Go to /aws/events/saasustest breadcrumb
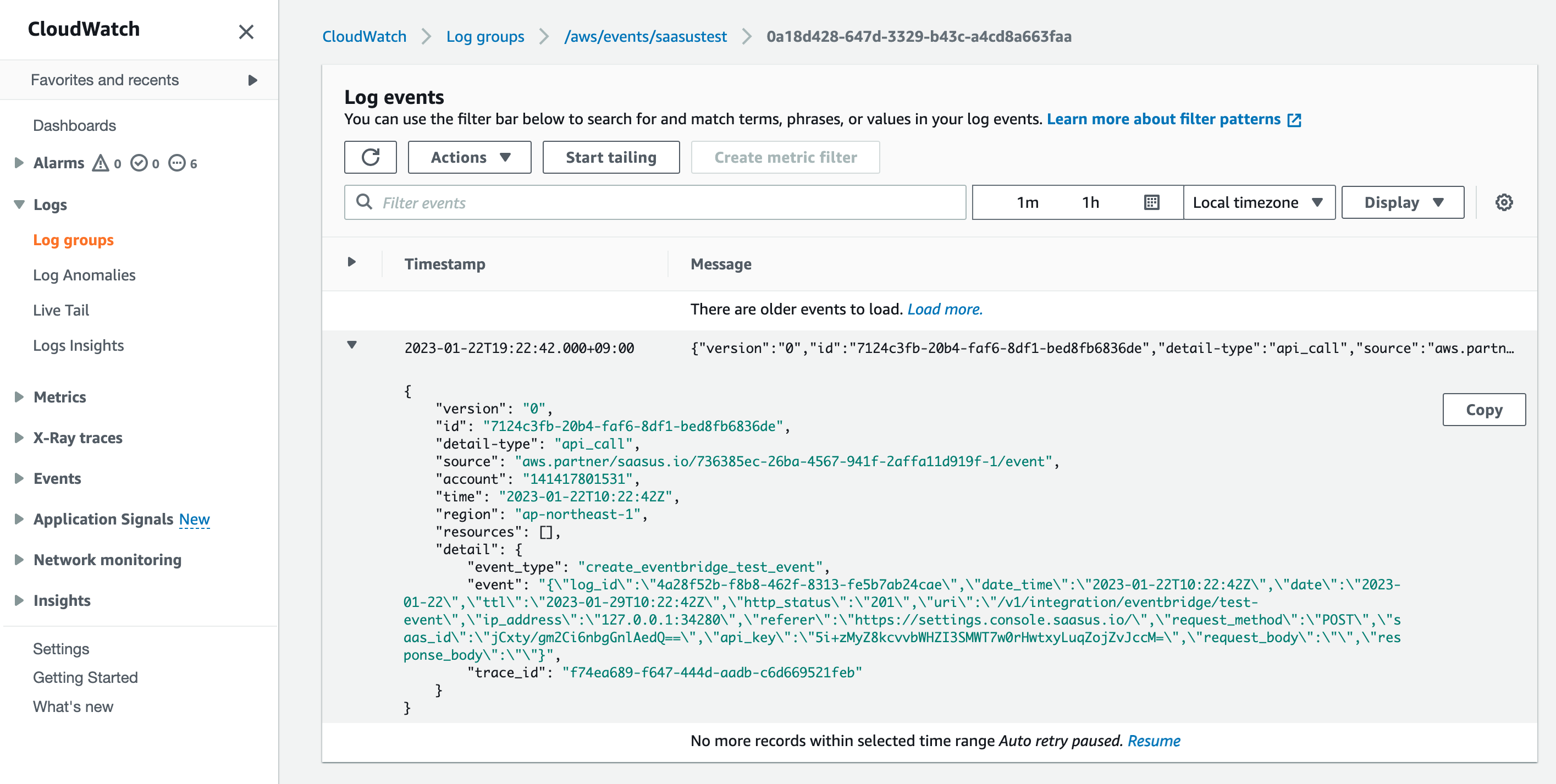The height and width of the screenshot is (784, 1556). pyautogui.click(x=645, y=36)
